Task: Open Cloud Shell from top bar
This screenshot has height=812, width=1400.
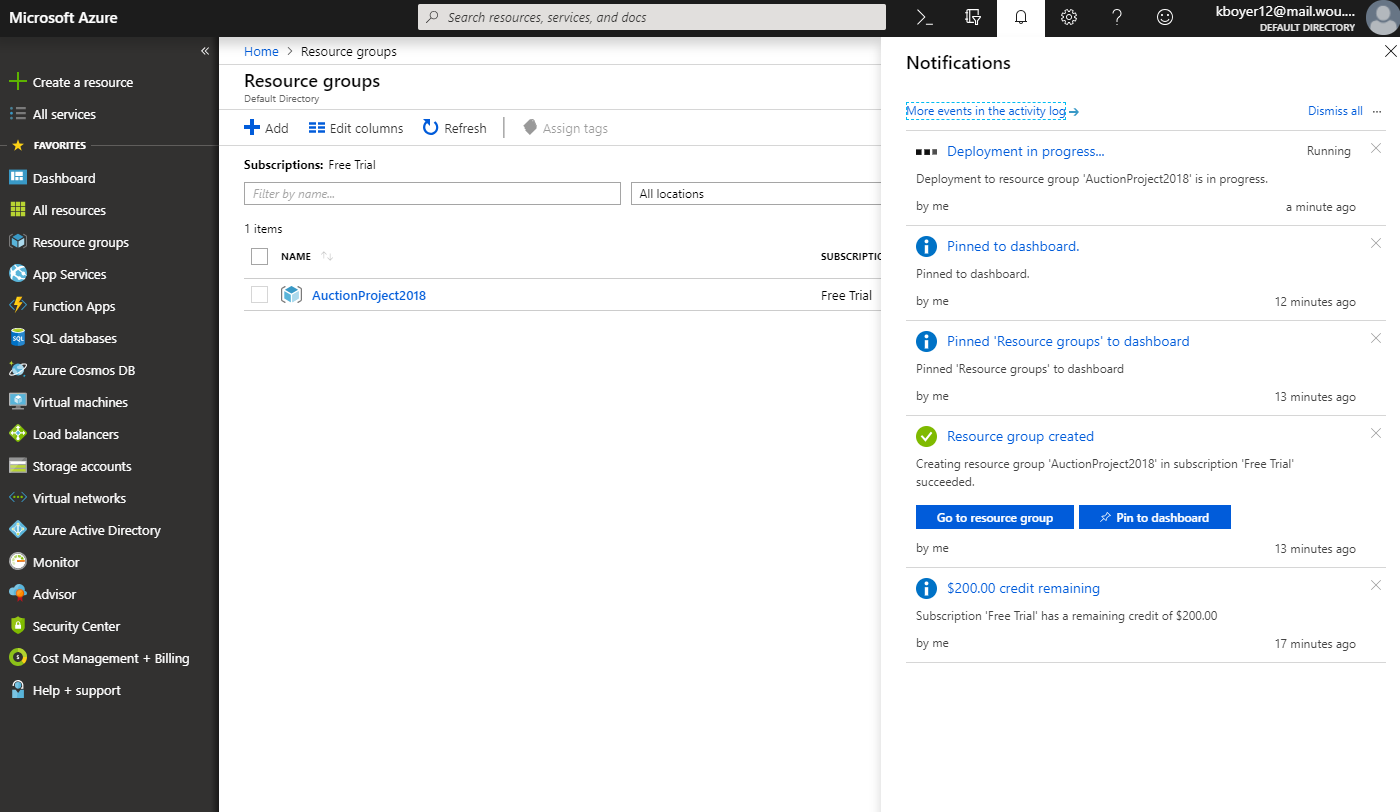Action: tap(925, 18)
